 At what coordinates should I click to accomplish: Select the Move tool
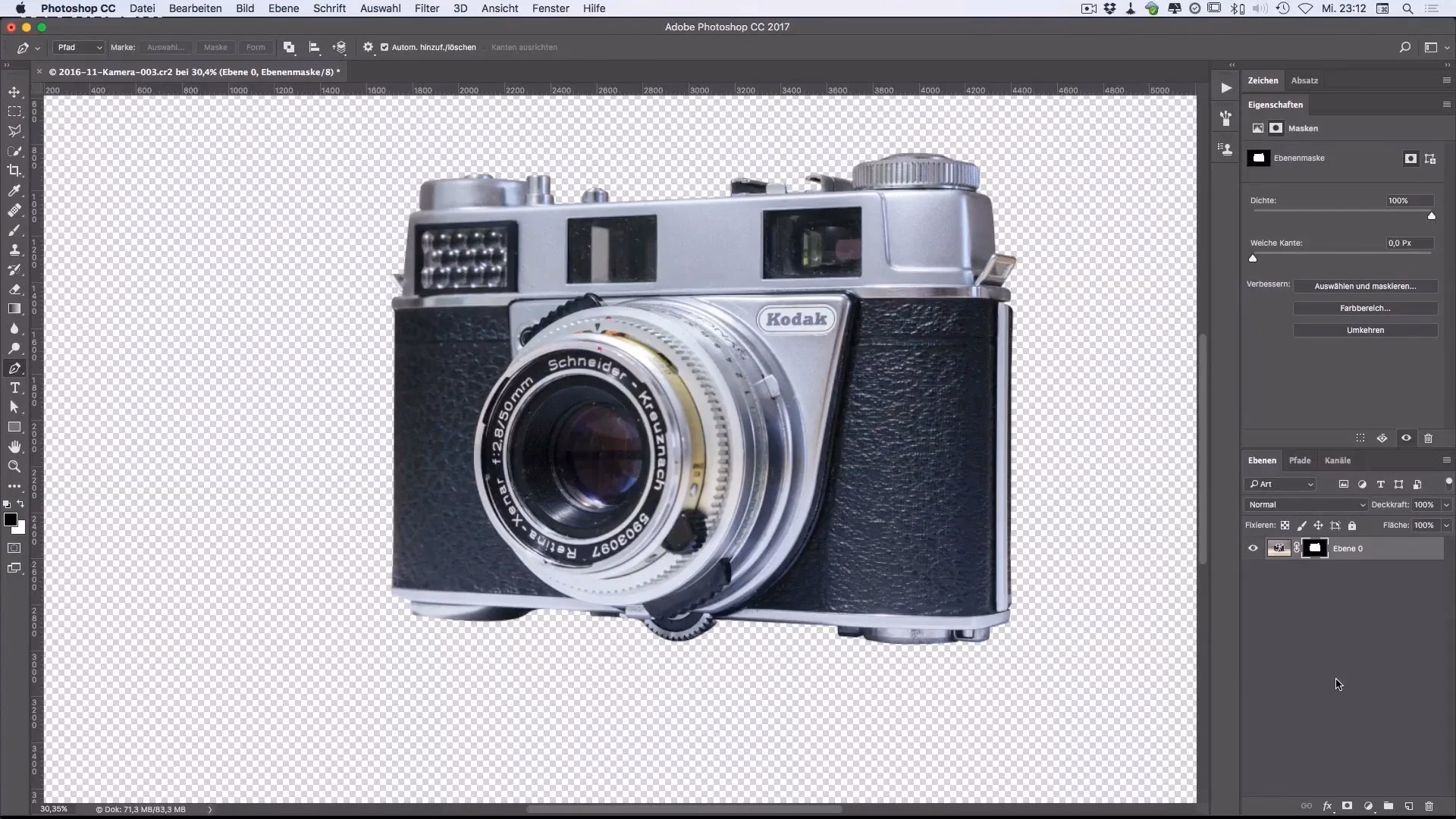click(x=14, y=92)
